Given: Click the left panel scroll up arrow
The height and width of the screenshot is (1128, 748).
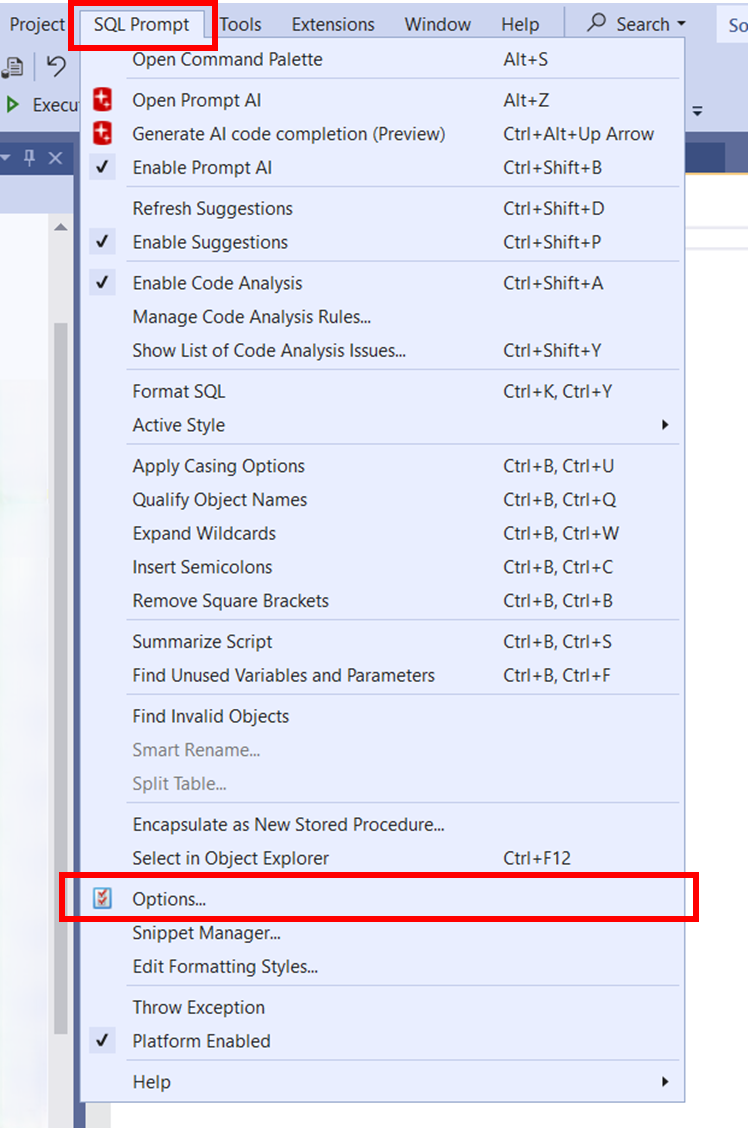Looking at the screenshot, I should pyautogui.click(x=60, y=228).
